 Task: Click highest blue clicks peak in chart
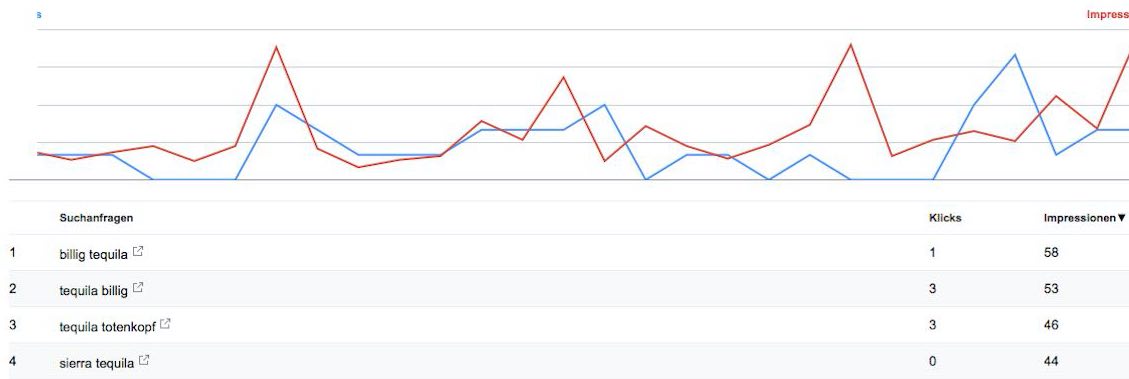[1015, 55]
